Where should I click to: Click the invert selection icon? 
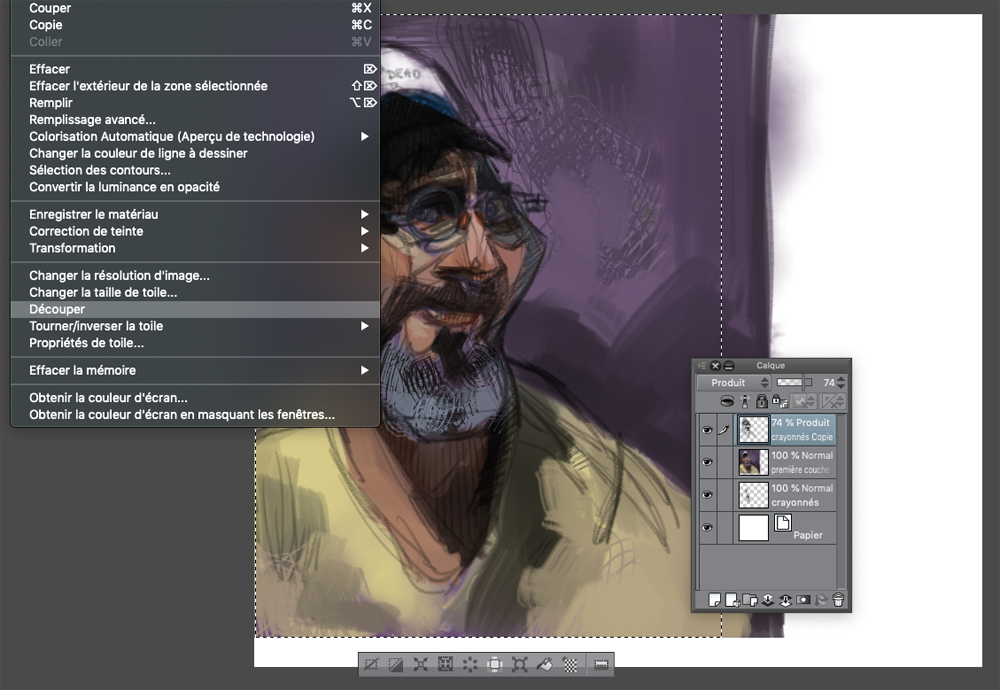[x=396, y=664]
